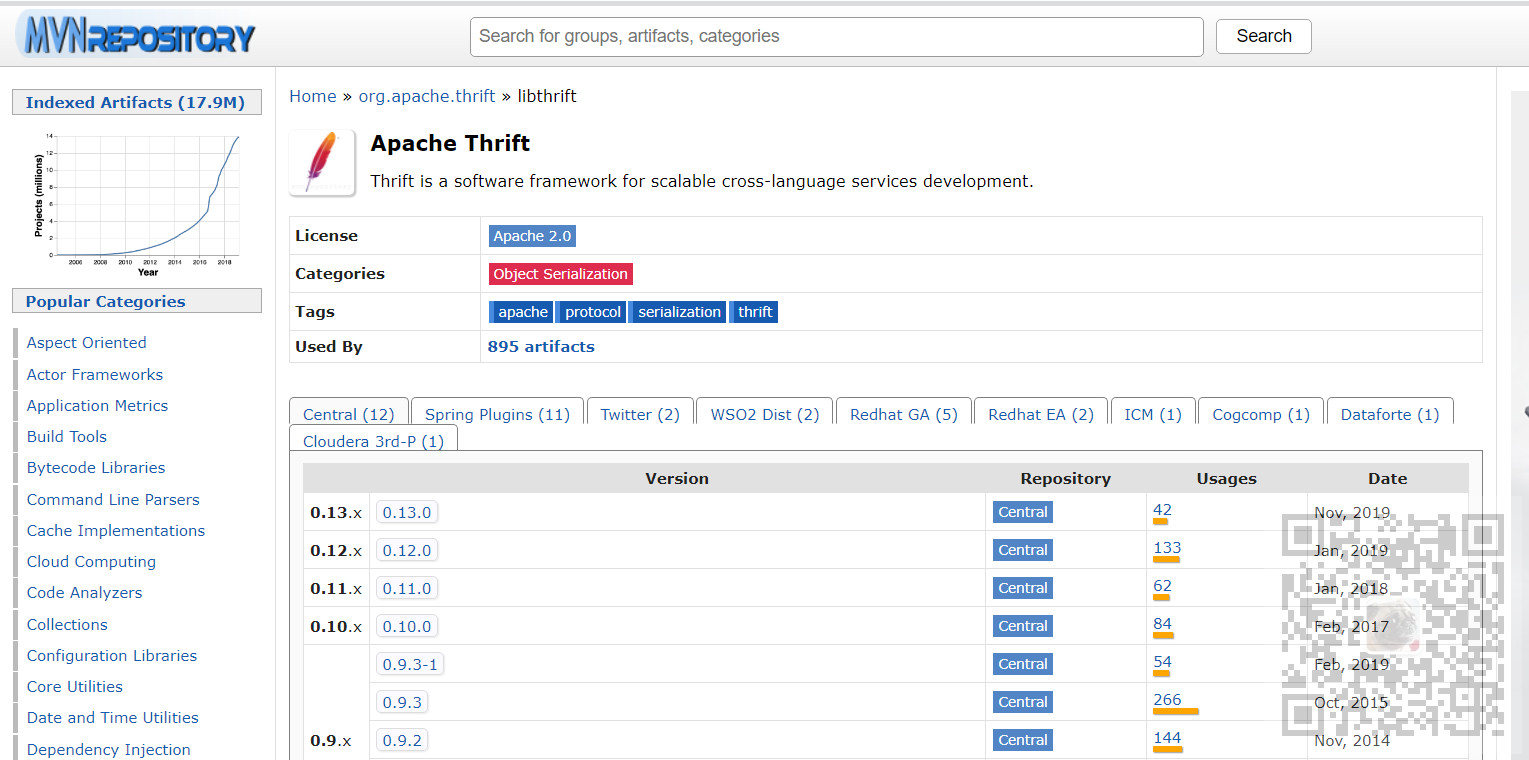Switch to the Dataforte (1) tab

pos(1390,414)
